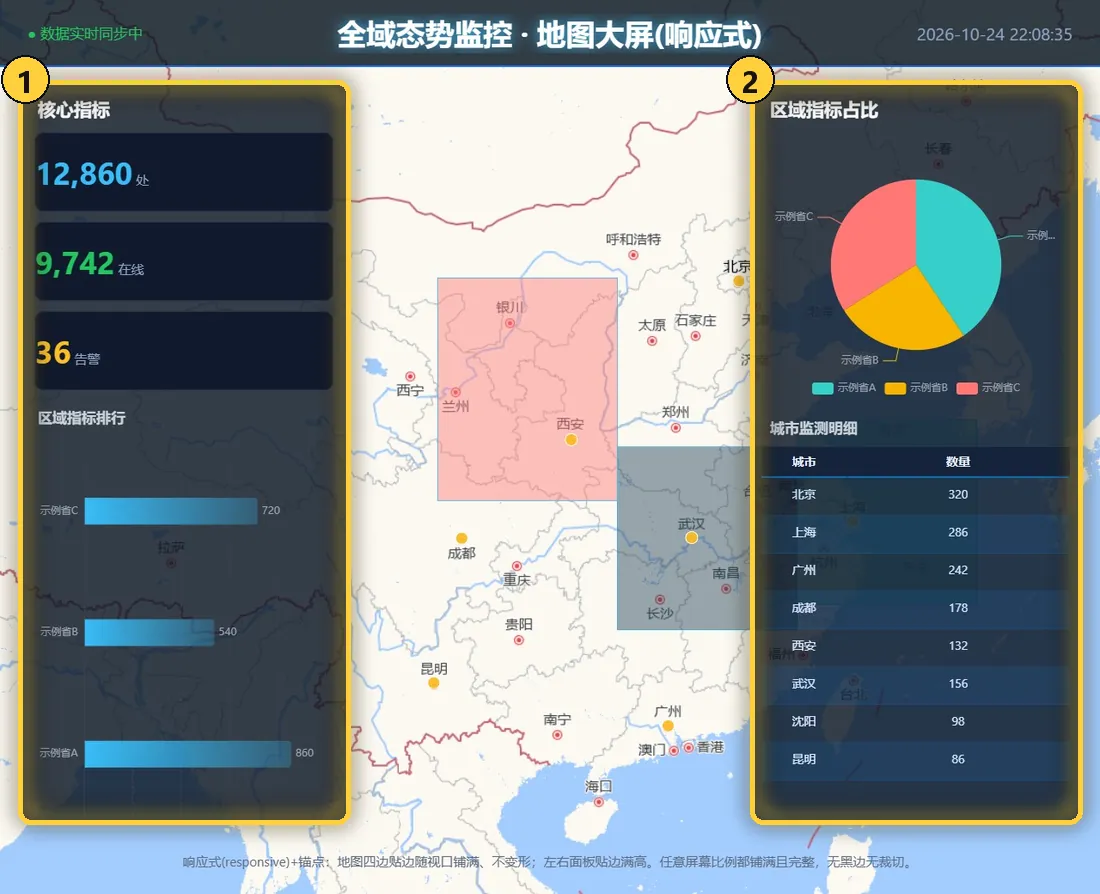The height and width of the screenshot is (894, 1100).
Task: Click the value 320 in the table
Action: tap(958, 495)
